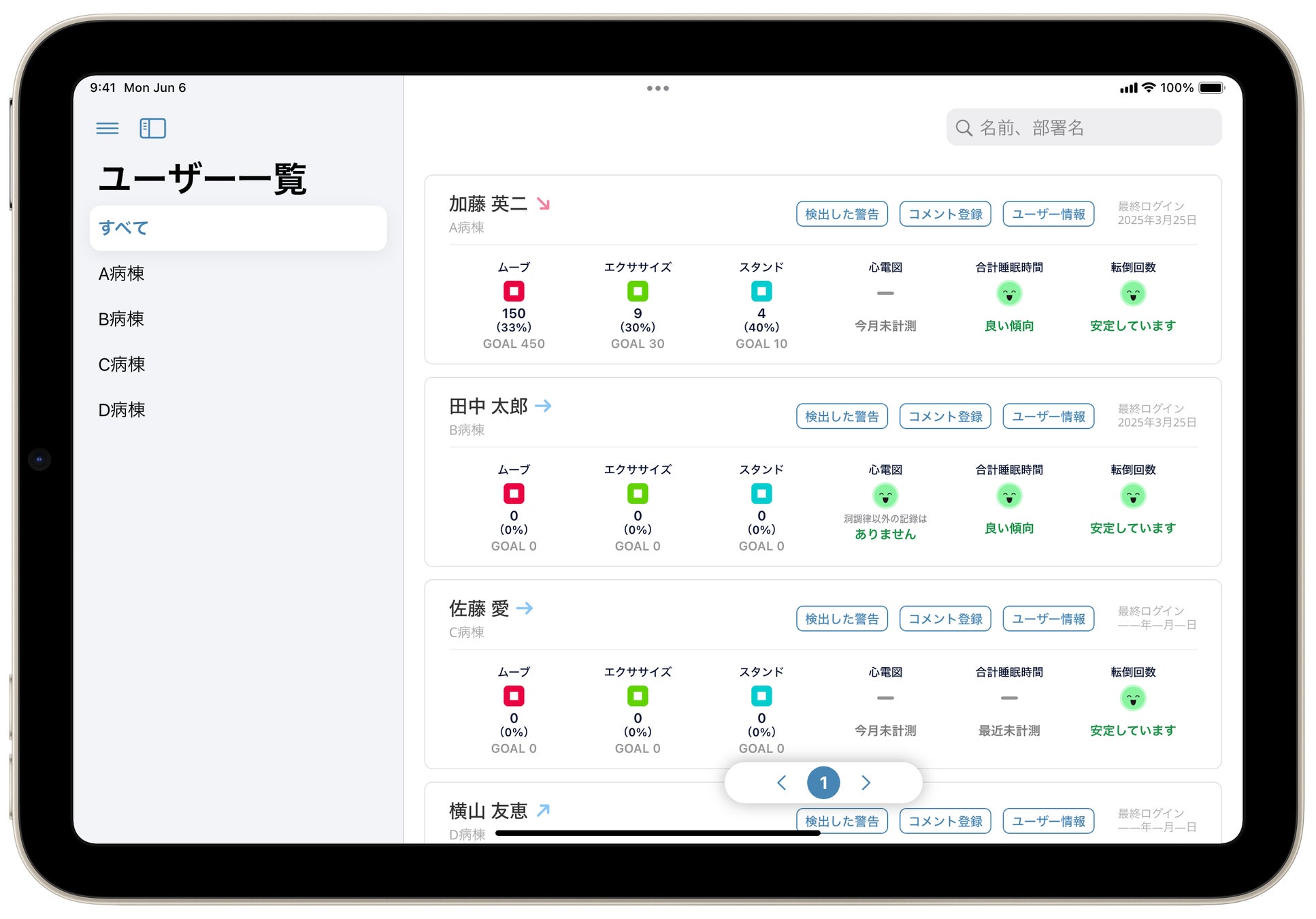Viewport: 1316px width, 919px height.
Task: Click the fall-count face icon for 加藤 英二
Action: tap(1133, 294)
